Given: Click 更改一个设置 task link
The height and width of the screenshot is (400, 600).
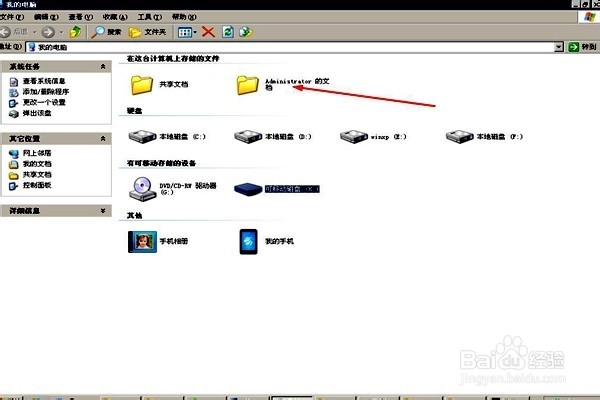Looking at the screenshot, I should click(44, 103).
